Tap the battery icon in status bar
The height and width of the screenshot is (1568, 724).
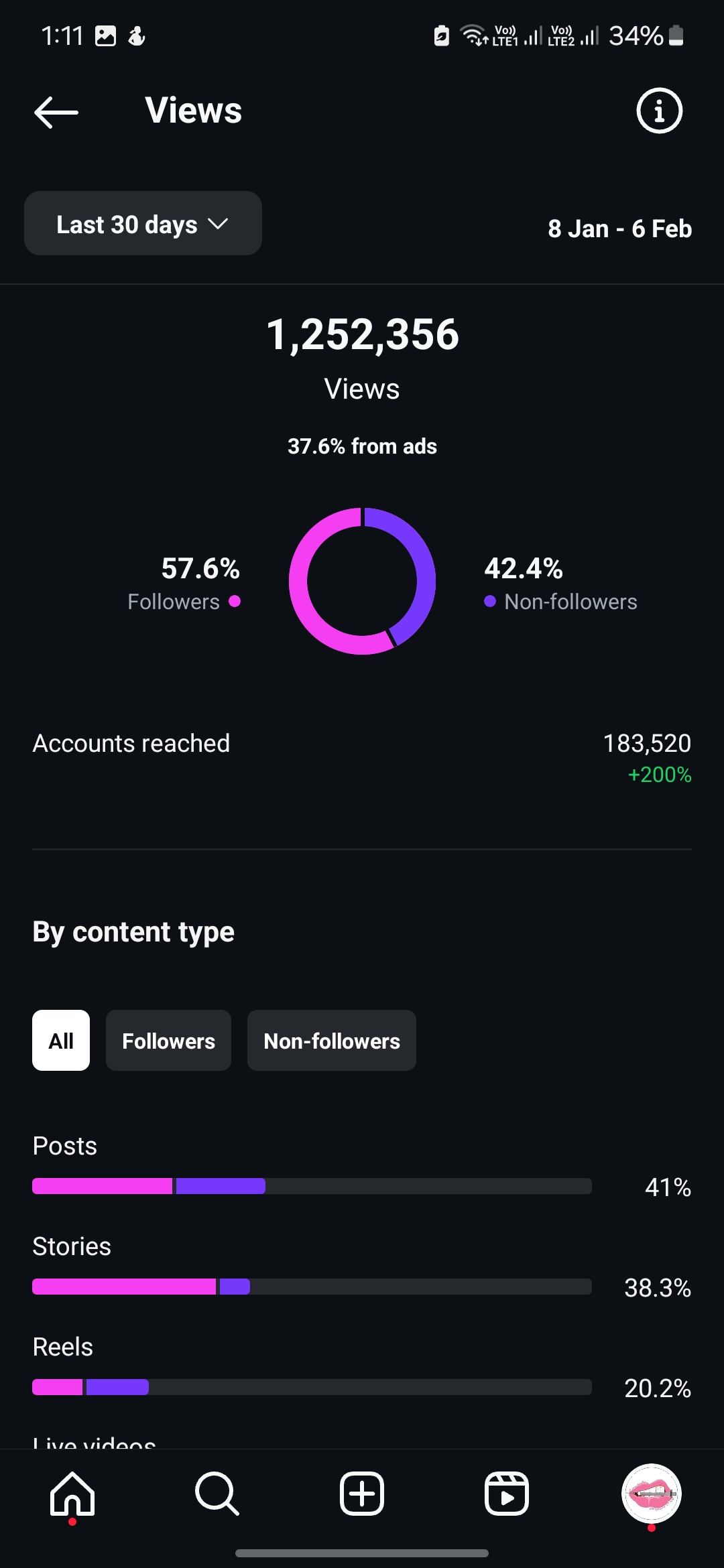(676, 36)
